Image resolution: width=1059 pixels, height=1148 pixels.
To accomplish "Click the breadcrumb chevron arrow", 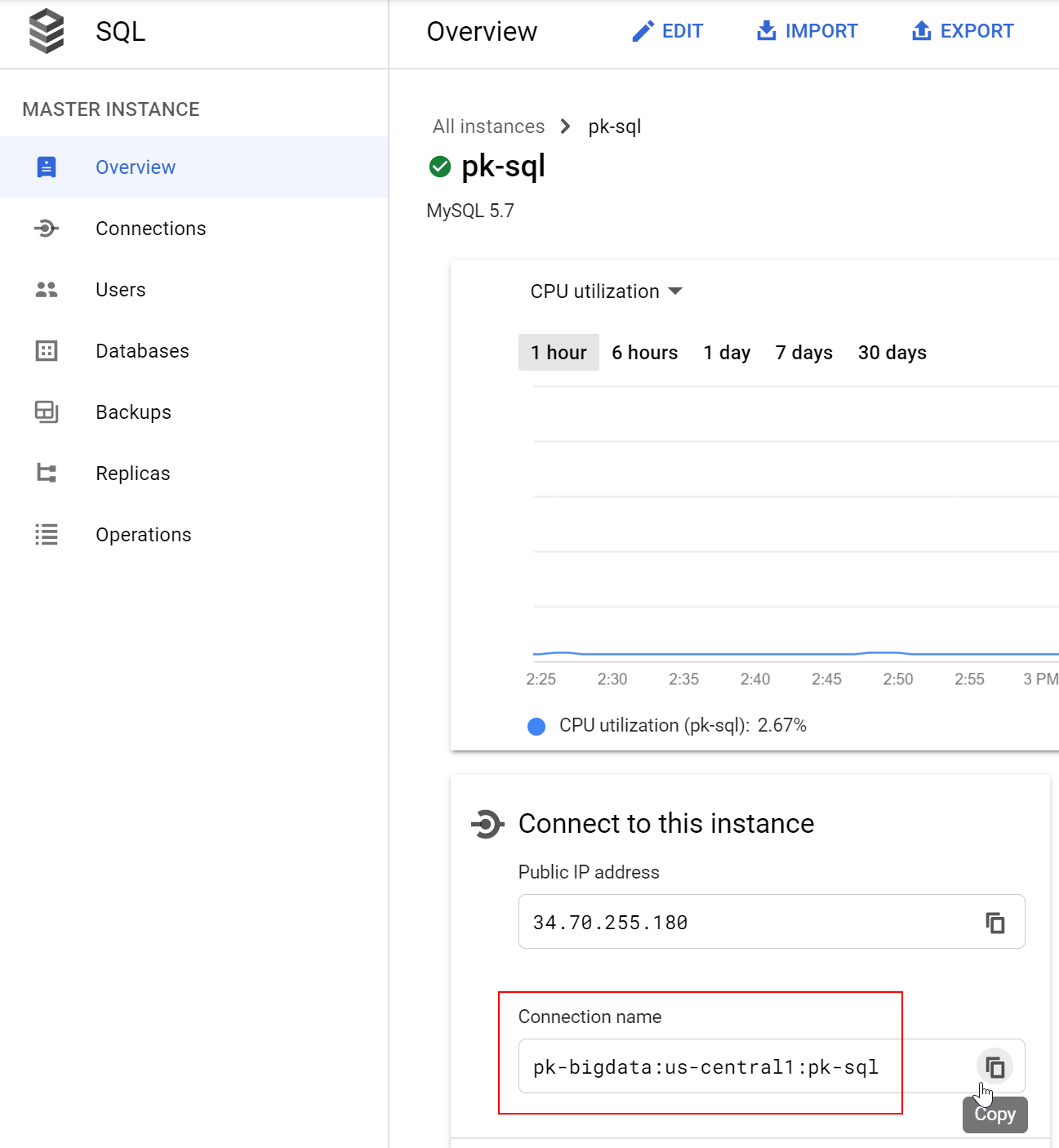I will [x=565, y=127].
